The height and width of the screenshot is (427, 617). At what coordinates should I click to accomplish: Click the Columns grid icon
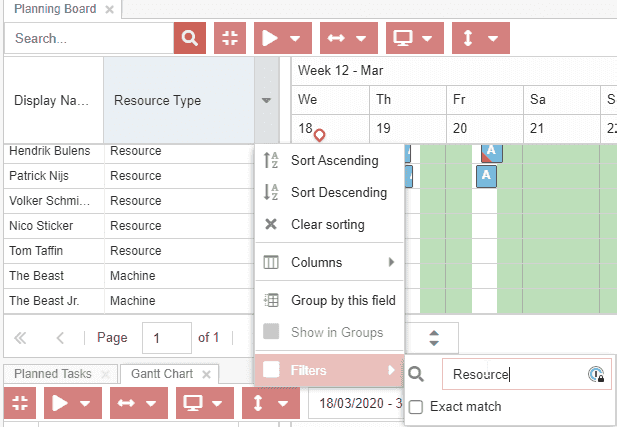271,262
